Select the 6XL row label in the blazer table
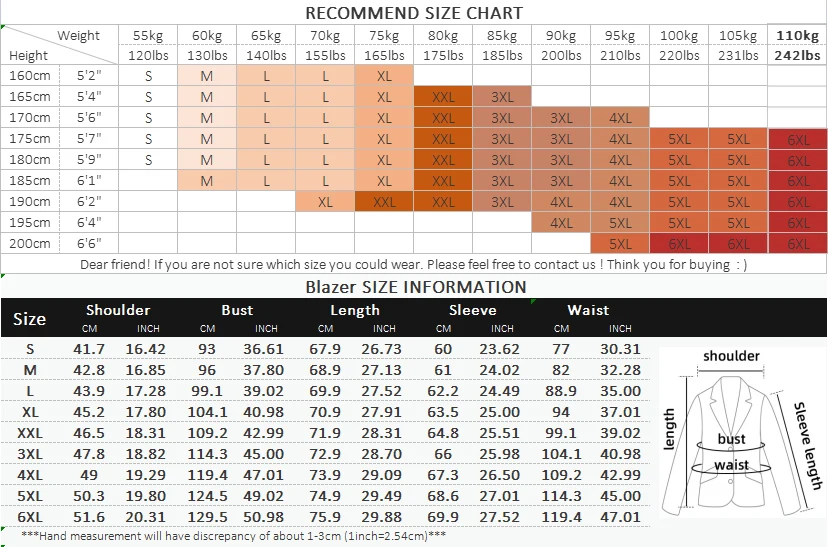The height and width of the screenshot is (547, 828). tap(29, 517)
